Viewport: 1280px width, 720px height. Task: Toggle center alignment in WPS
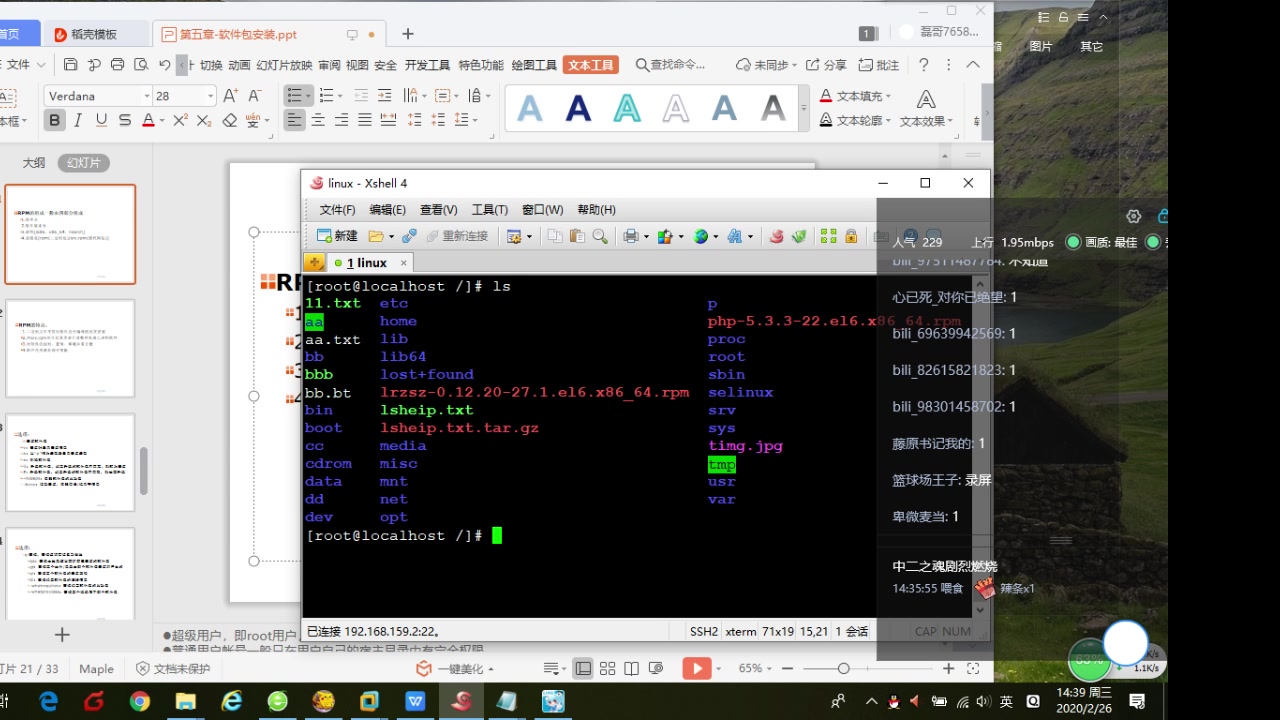[318, 120]
